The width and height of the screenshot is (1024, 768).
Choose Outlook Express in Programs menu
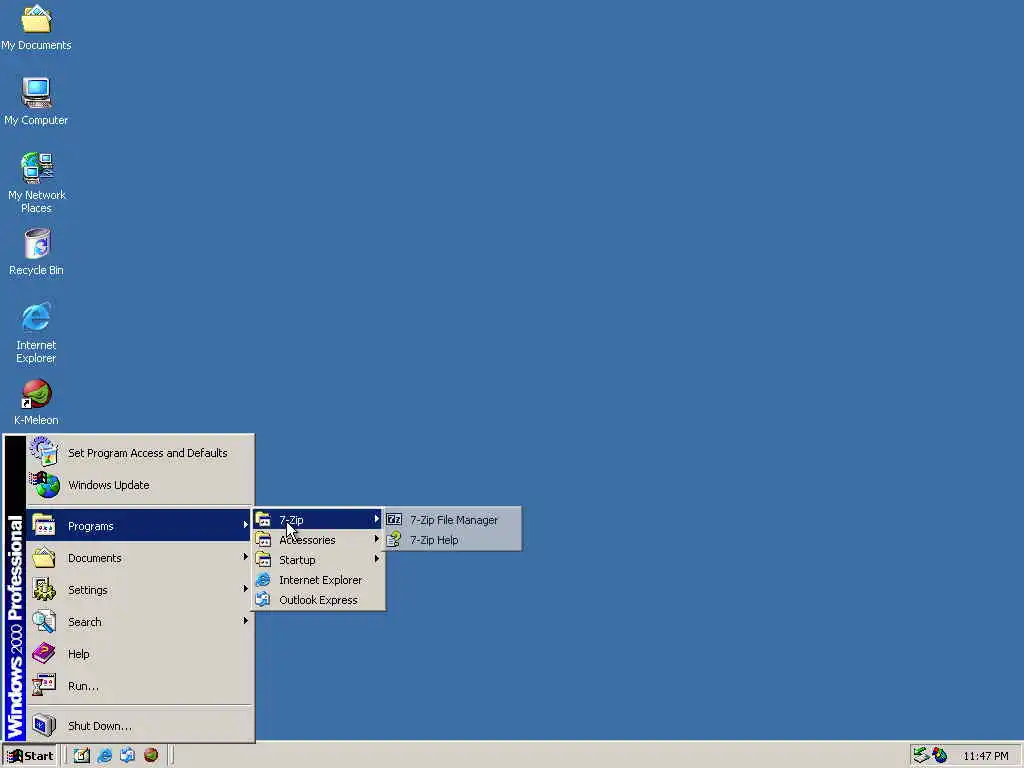click(318, 600)
